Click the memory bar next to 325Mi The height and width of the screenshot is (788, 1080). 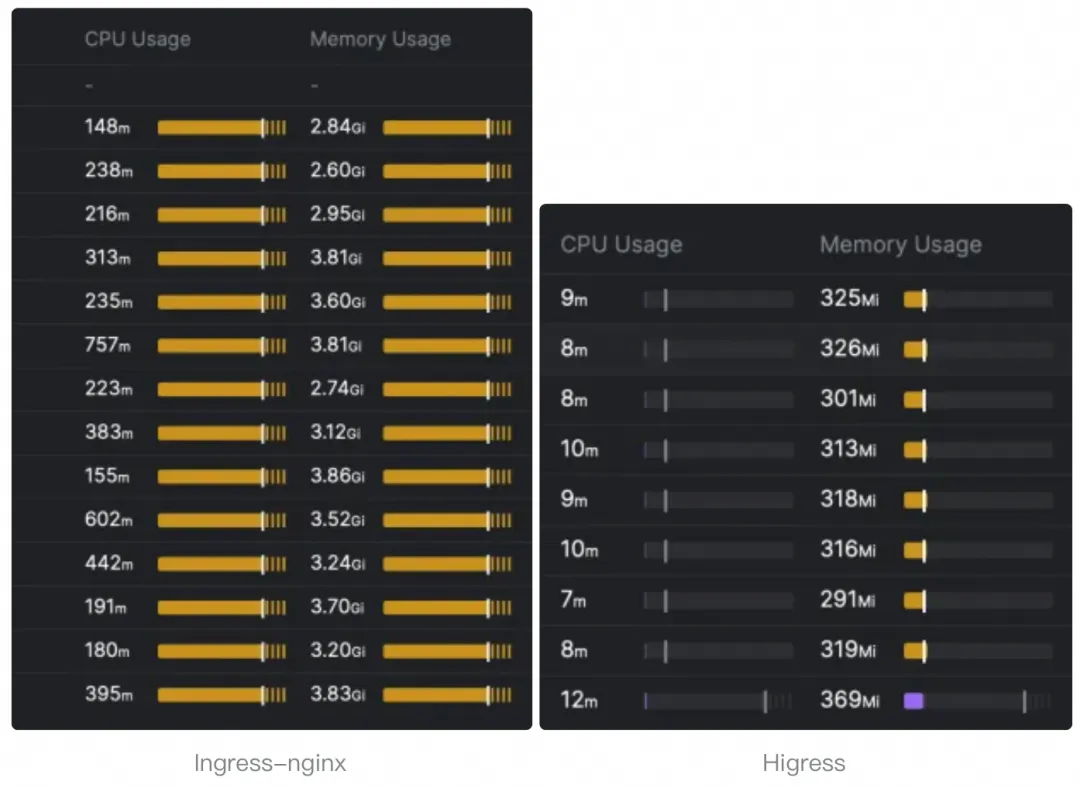tap(915, 299)
